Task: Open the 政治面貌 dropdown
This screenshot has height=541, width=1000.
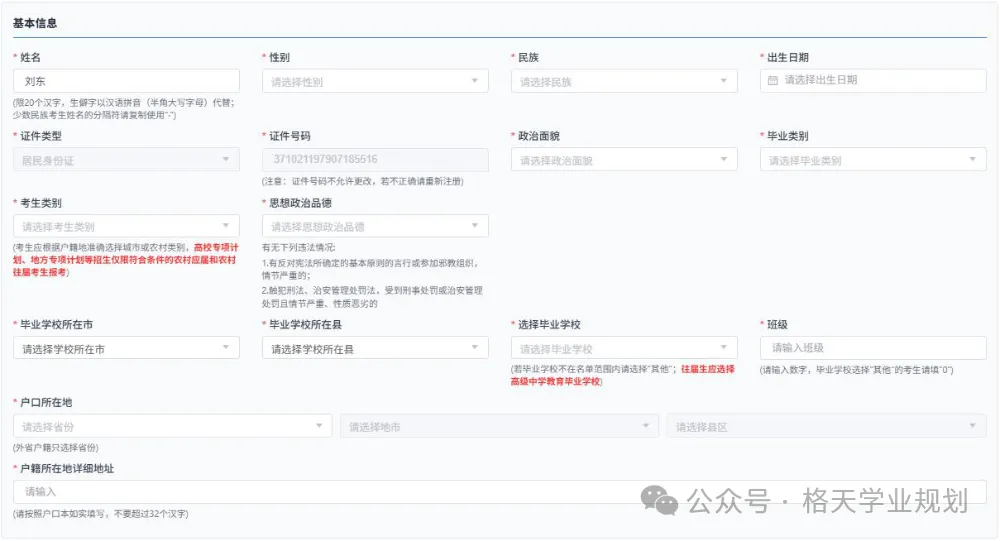Action: click(x=624, y=159)
